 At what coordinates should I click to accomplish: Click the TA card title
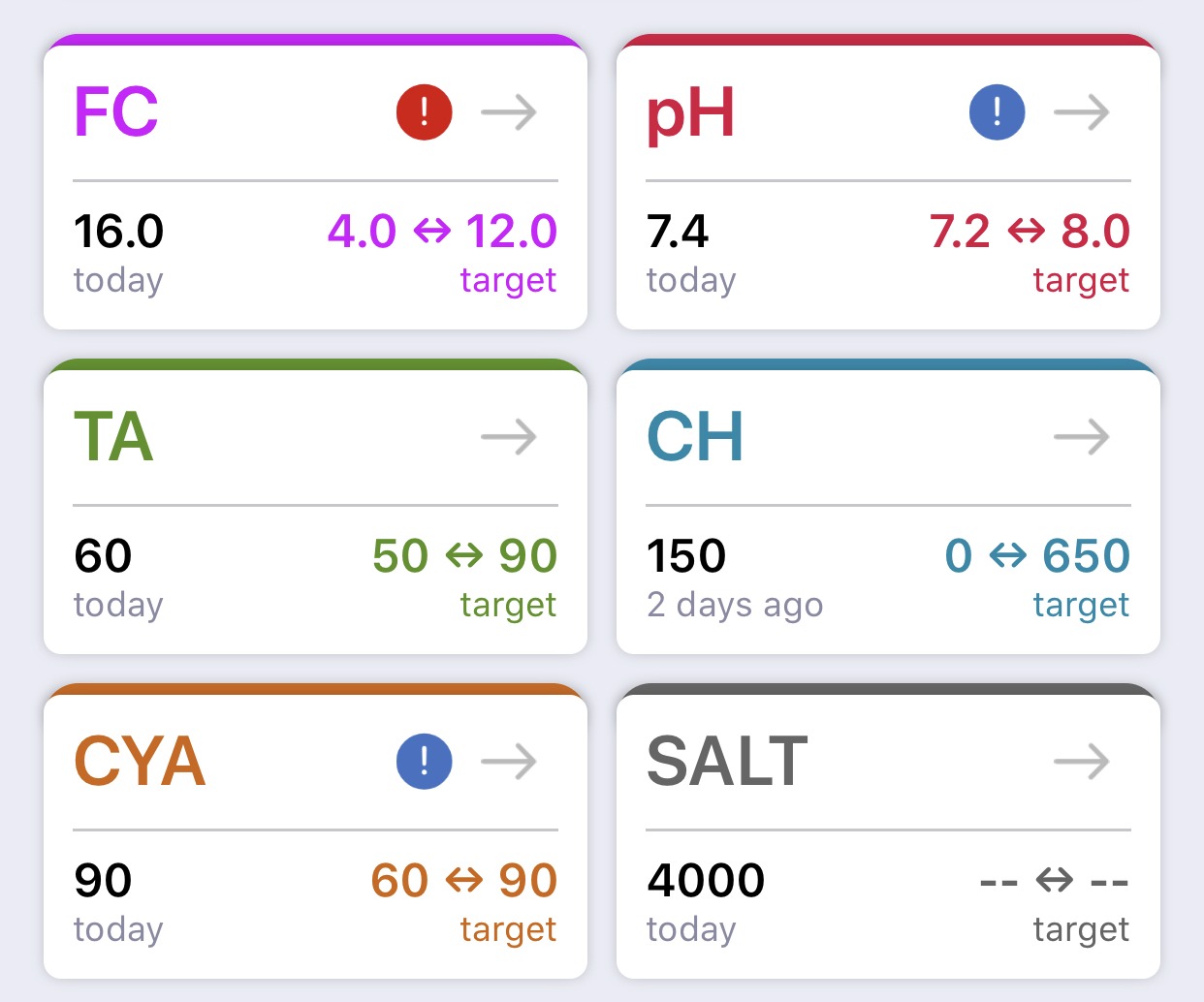click(x=113, y=437)
